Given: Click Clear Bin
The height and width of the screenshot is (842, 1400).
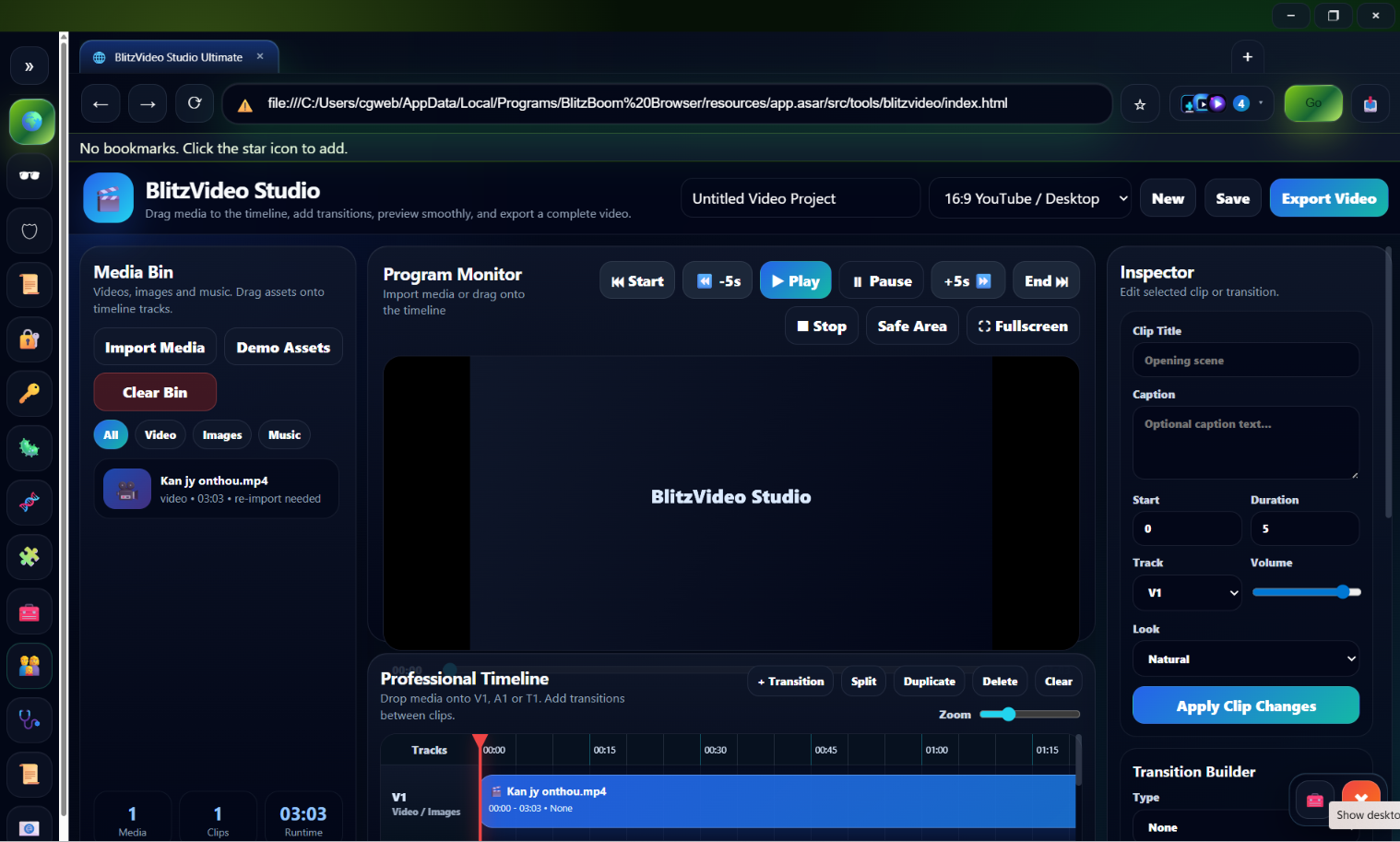Looking at the screenshot, I should (155, 392).
